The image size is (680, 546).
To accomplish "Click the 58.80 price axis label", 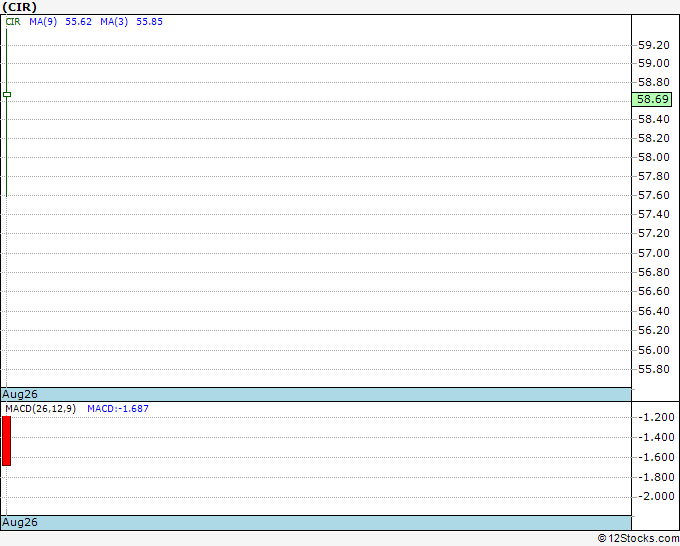I will pos(654,82).
